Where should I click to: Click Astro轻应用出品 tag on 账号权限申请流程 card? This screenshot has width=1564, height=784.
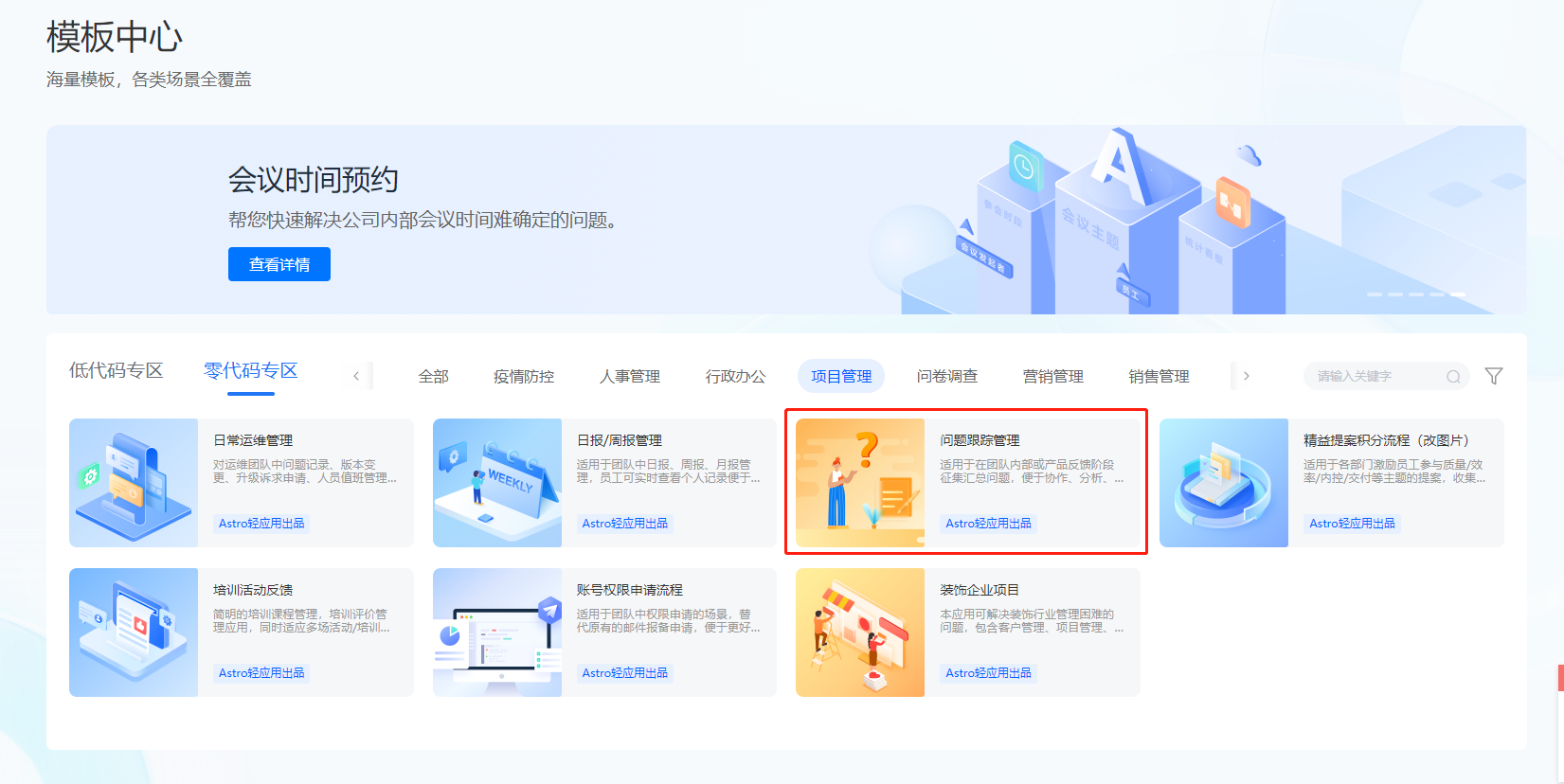tap(625, 673)
